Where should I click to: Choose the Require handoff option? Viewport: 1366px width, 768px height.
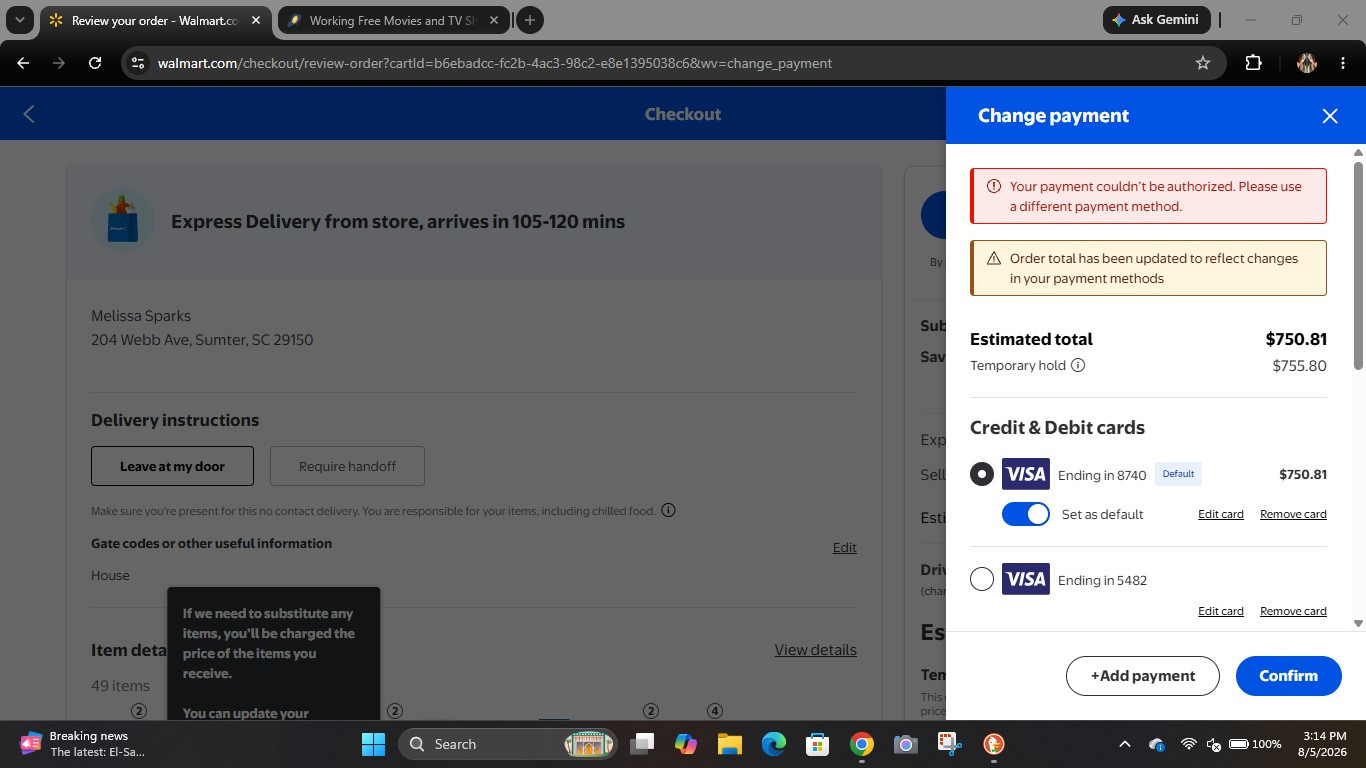pyautogui.click(x=347, y=466)
